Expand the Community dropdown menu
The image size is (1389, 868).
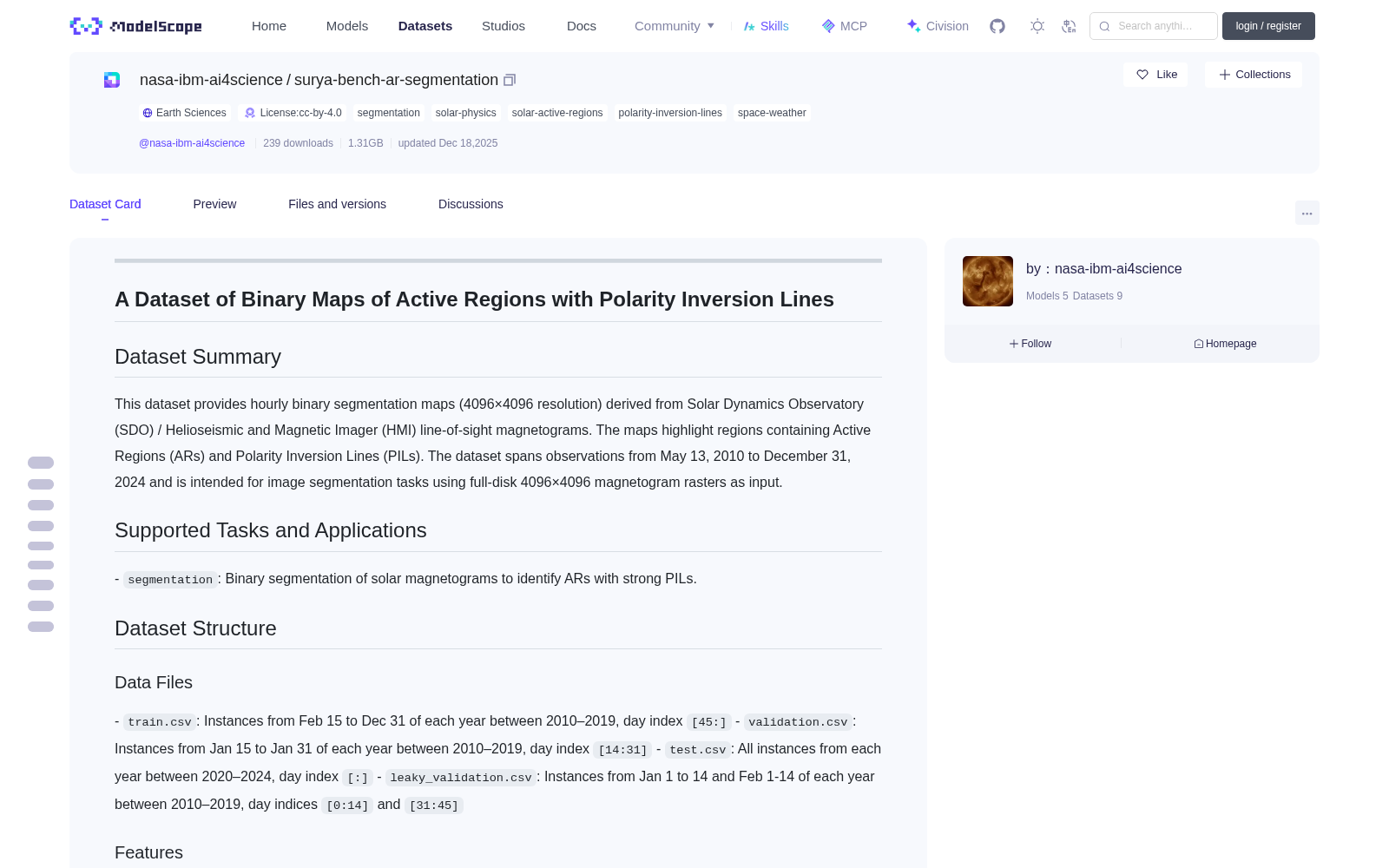click(x=675, y=26)
